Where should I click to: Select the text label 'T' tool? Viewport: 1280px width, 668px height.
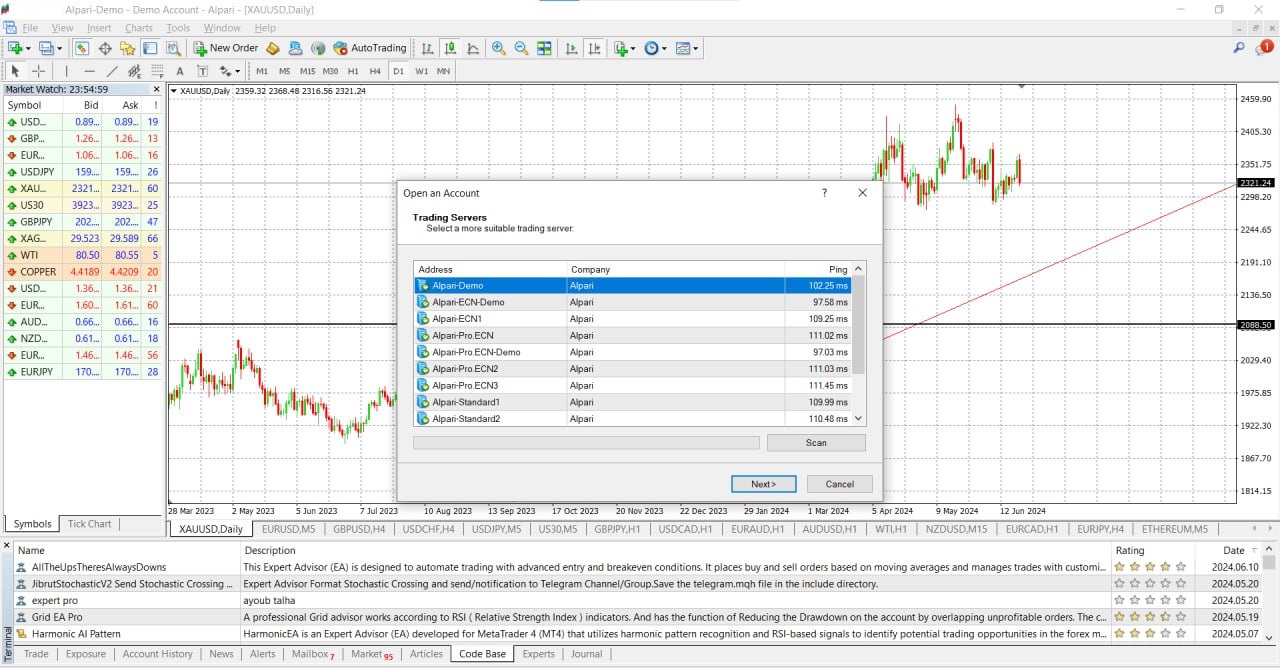pos(202,71)
